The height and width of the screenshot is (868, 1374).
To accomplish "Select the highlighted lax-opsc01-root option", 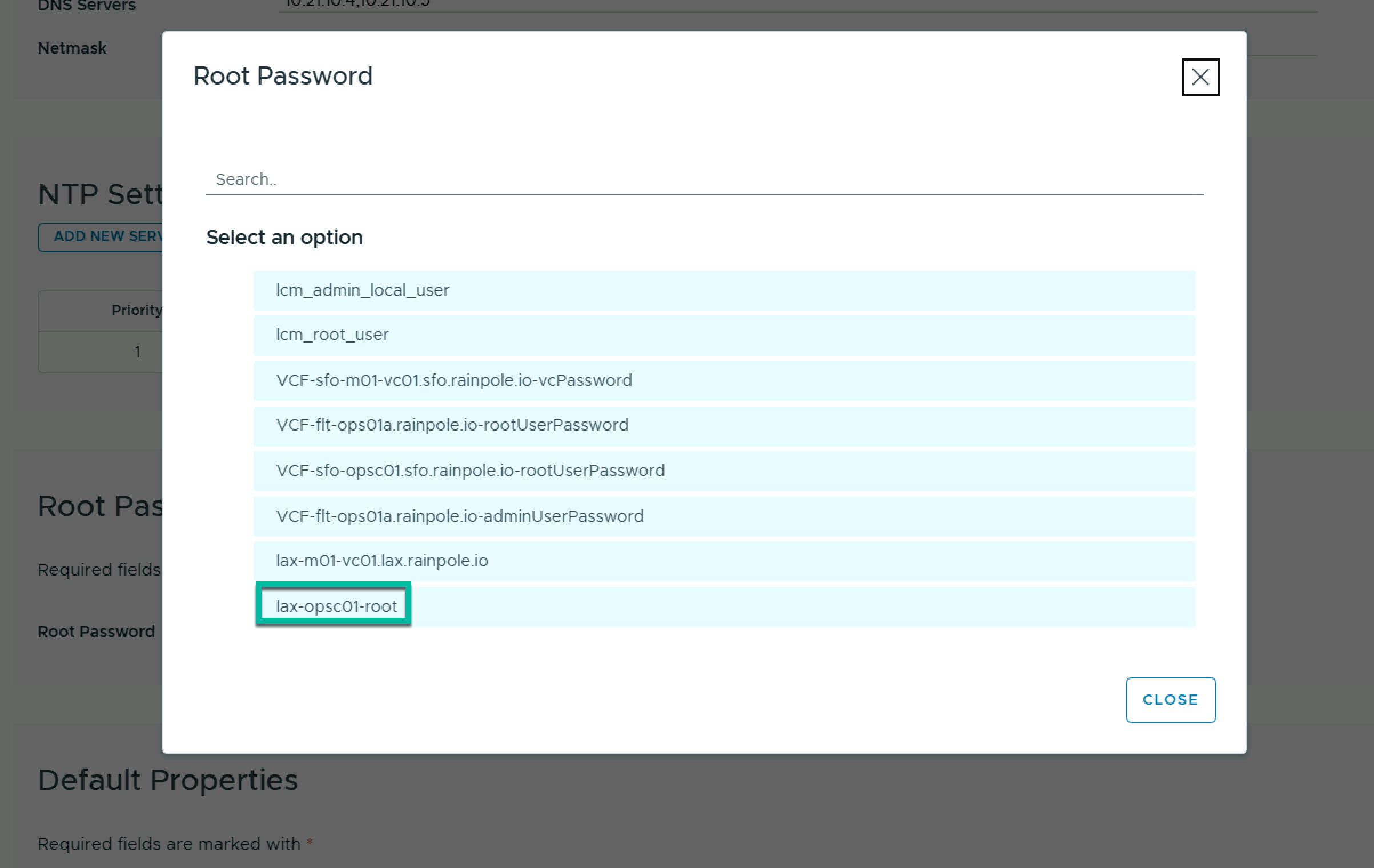I will [336, 606].
